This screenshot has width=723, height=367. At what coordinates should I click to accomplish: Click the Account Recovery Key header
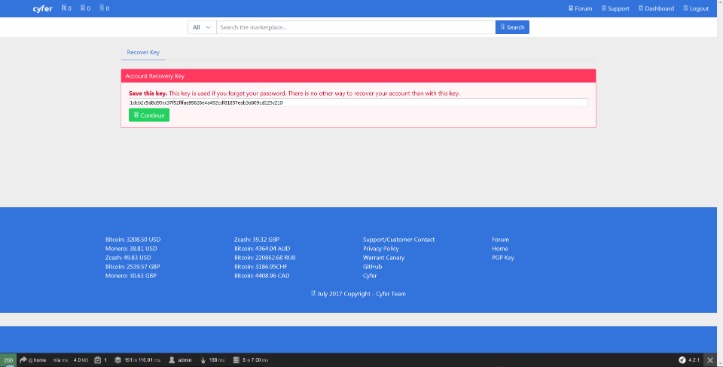[x=358, y=76]
